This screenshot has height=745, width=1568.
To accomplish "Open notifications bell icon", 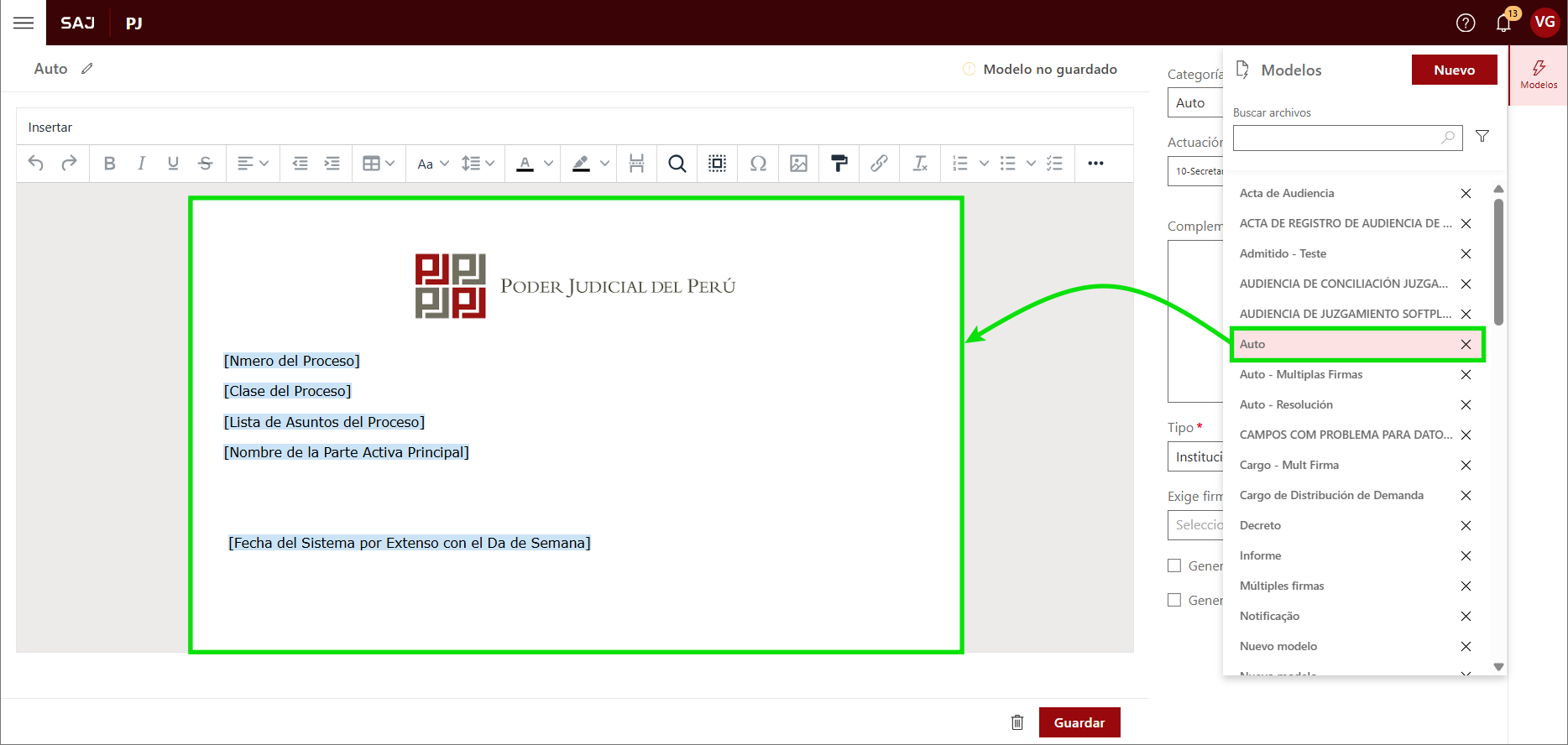I will pyautogui.click(x=1503, y=23).
